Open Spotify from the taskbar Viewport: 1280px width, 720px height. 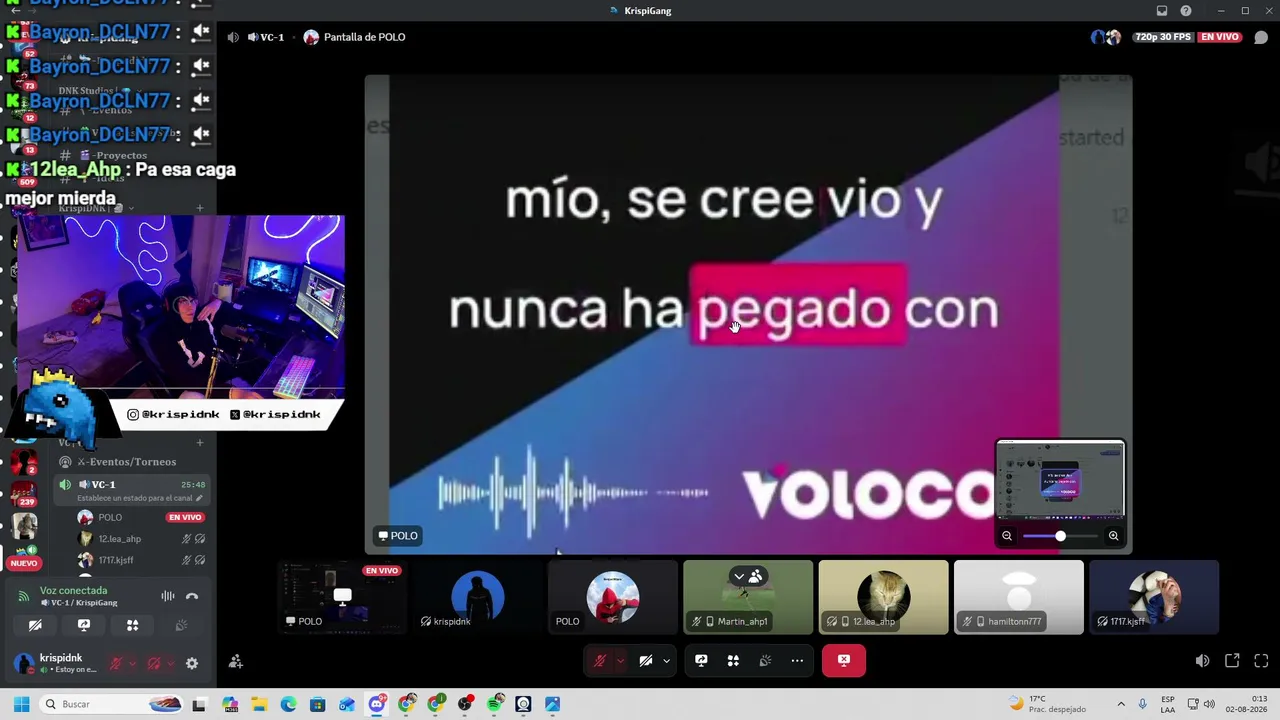click(494, 705)
